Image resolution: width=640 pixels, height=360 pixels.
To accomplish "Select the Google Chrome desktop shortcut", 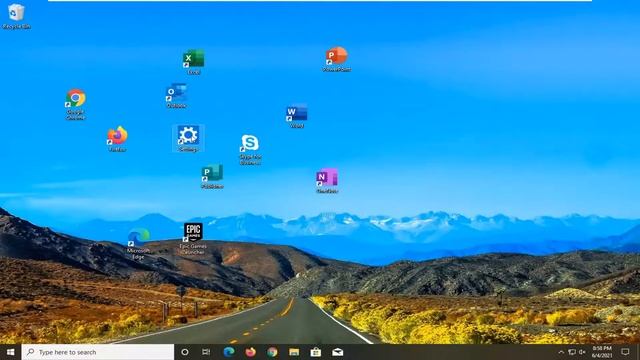I will pyautogui.click(x=76, y=104).
